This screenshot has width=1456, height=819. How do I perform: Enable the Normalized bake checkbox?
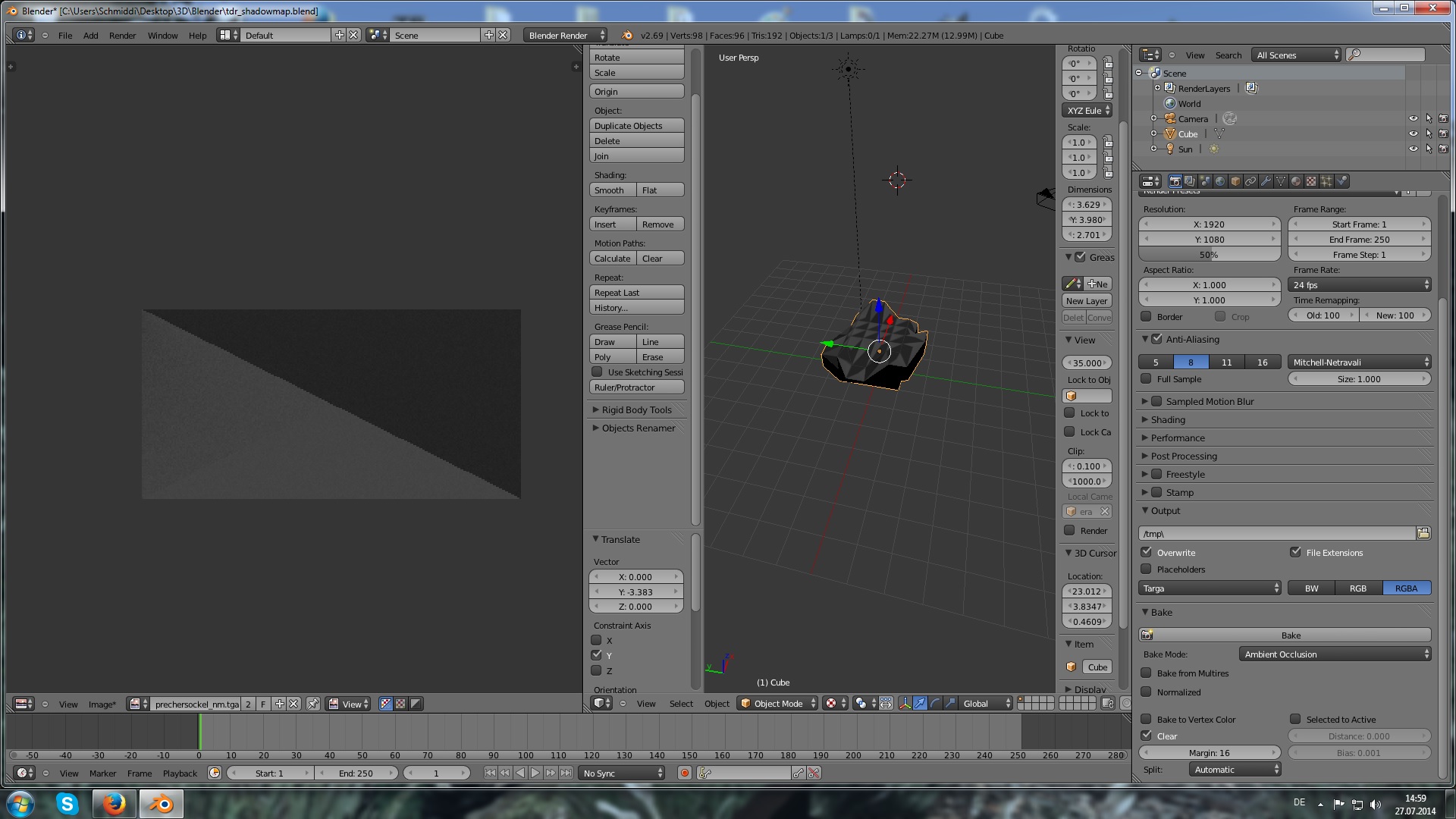tap(1147, 692)
